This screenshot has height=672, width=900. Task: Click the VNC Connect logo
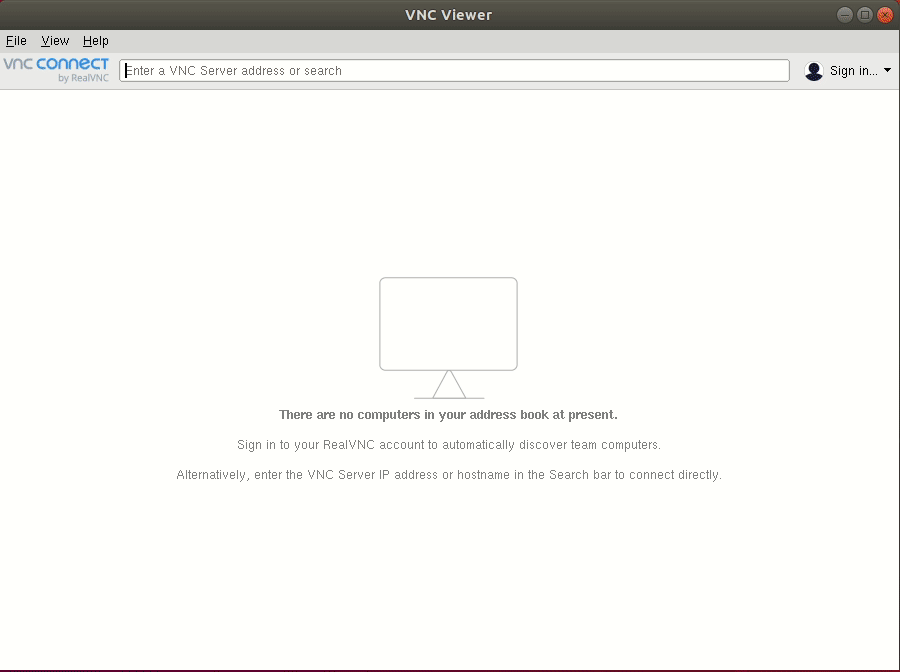tap(56, 64)
